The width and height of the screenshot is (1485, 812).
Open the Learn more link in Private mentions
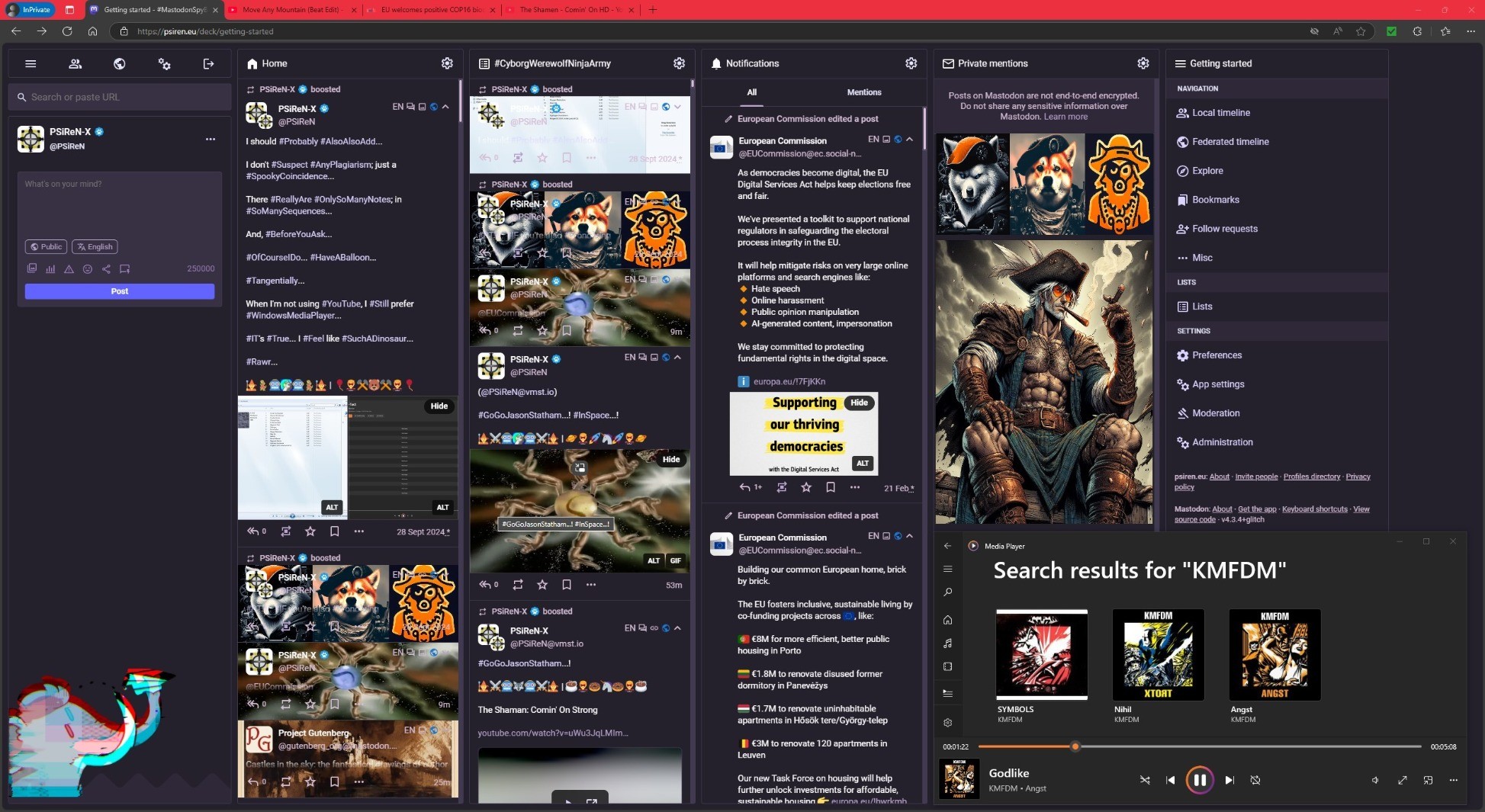[1066, 117]
